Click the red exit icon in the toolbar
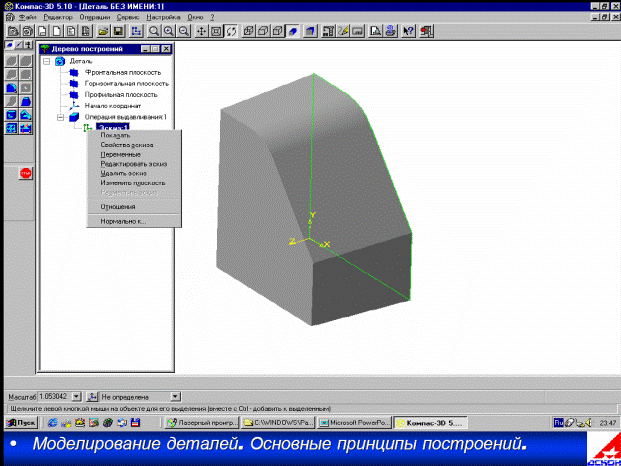Viewport: 621px width, 466px height. click(427, 31)
